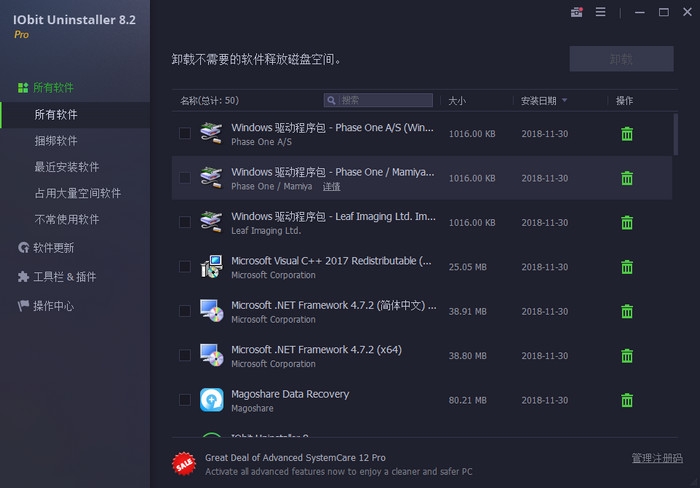Click the Magoshare Data Recovery app icon

[x=212, y=400]
